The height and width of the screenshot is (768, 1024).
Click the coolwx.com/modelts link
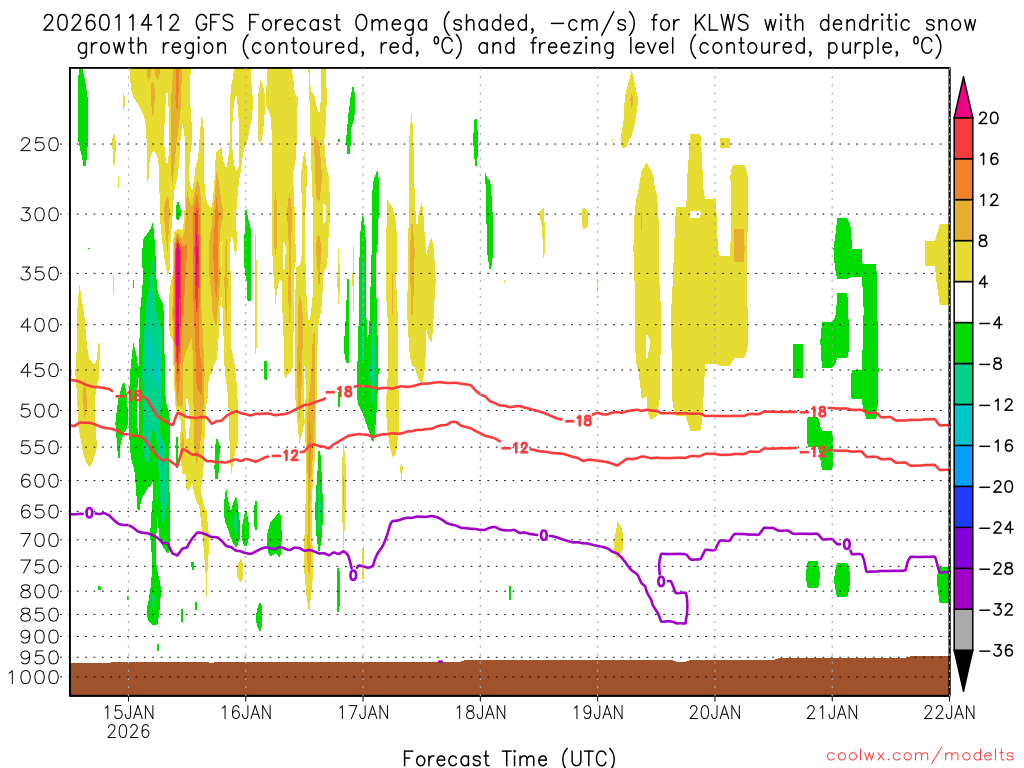pos(920,756)
